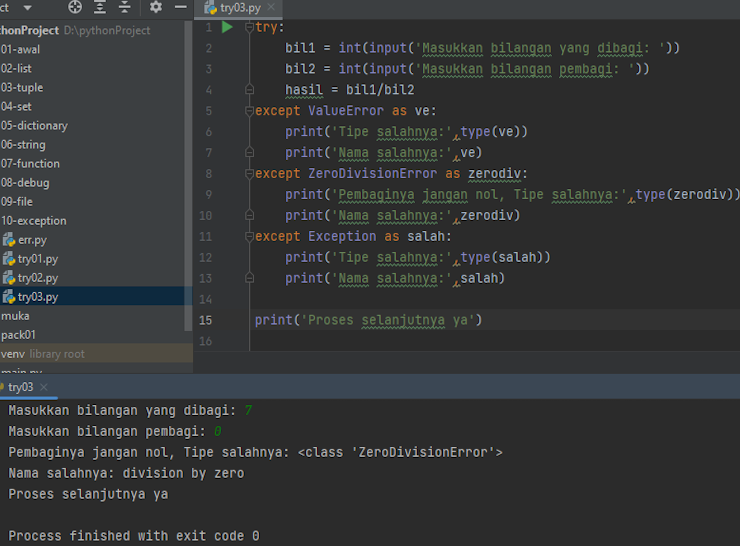This screenshot has width=740, height=546.
Task: Click the project tree vertical scrollbar
Action: [x=188, y=175]
